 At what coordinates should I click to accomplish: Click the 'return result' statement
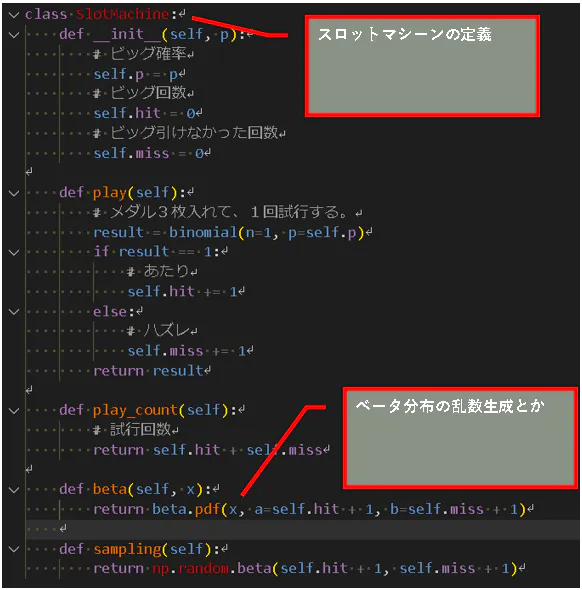pyautogui.click(x=148, y=371)
